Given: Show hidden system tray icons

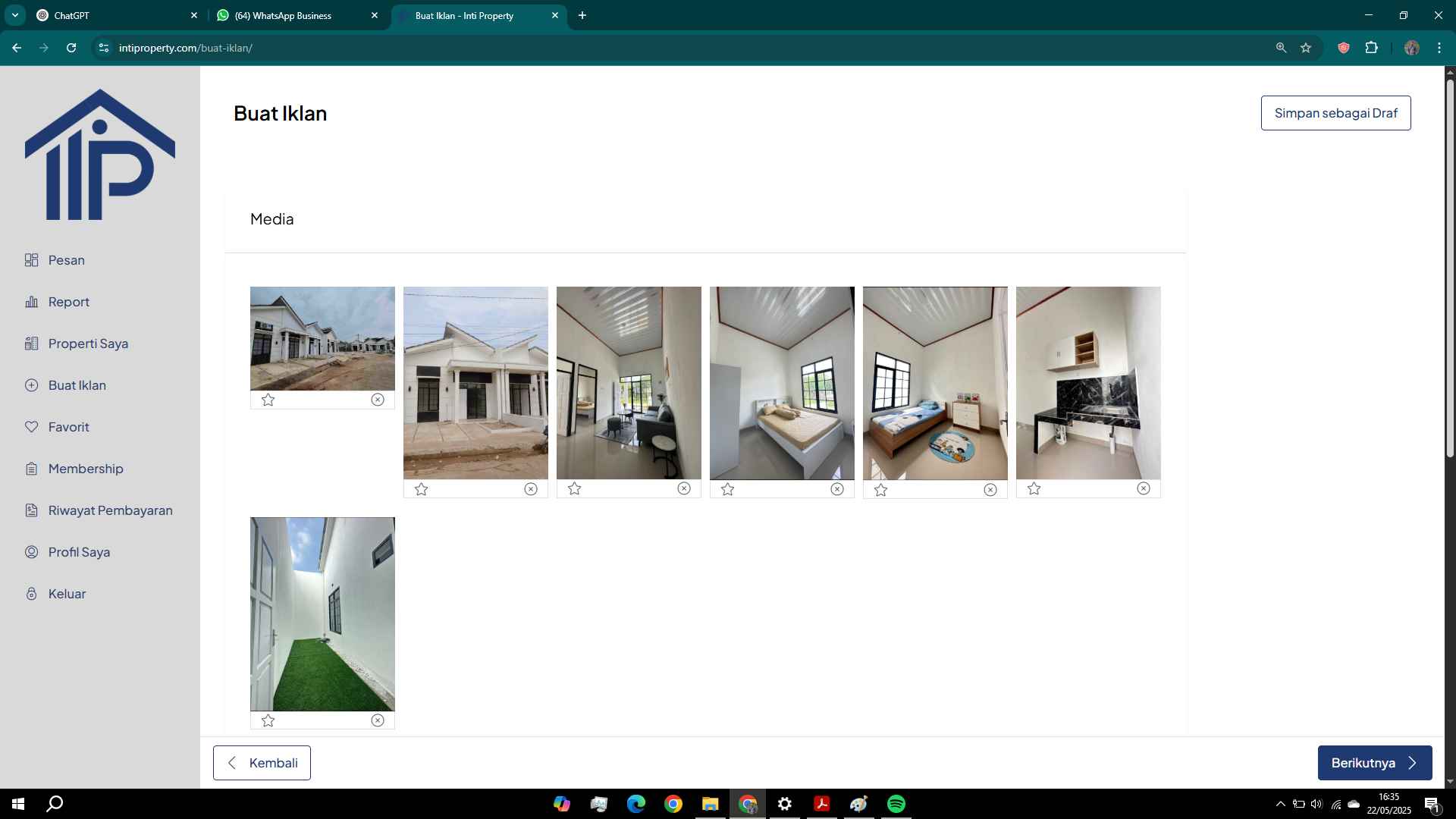Looking at the screenshot, I should click(x=1280, y=804).
